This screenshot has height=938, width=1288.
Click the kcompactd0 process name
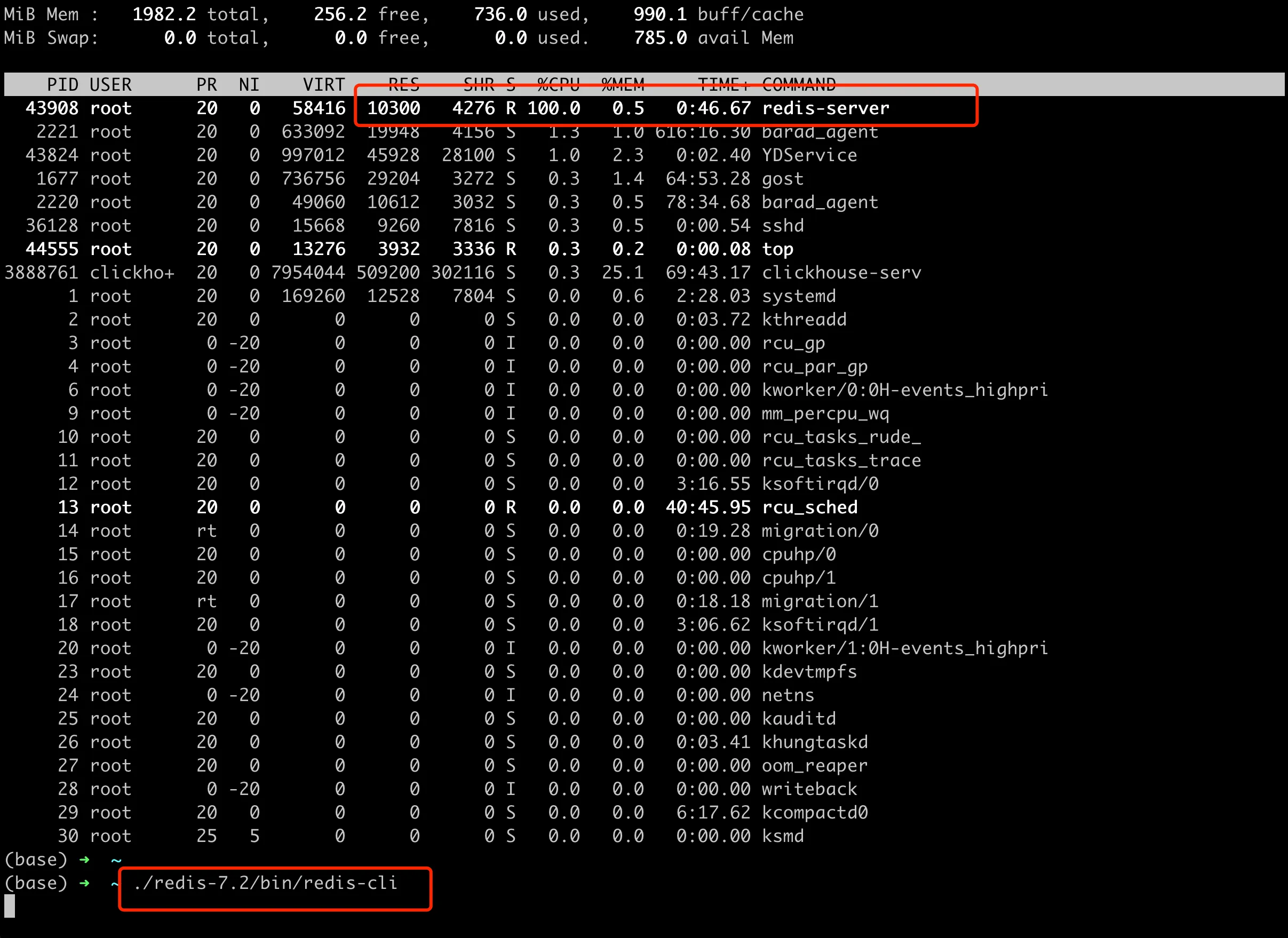tap(814, 813)
